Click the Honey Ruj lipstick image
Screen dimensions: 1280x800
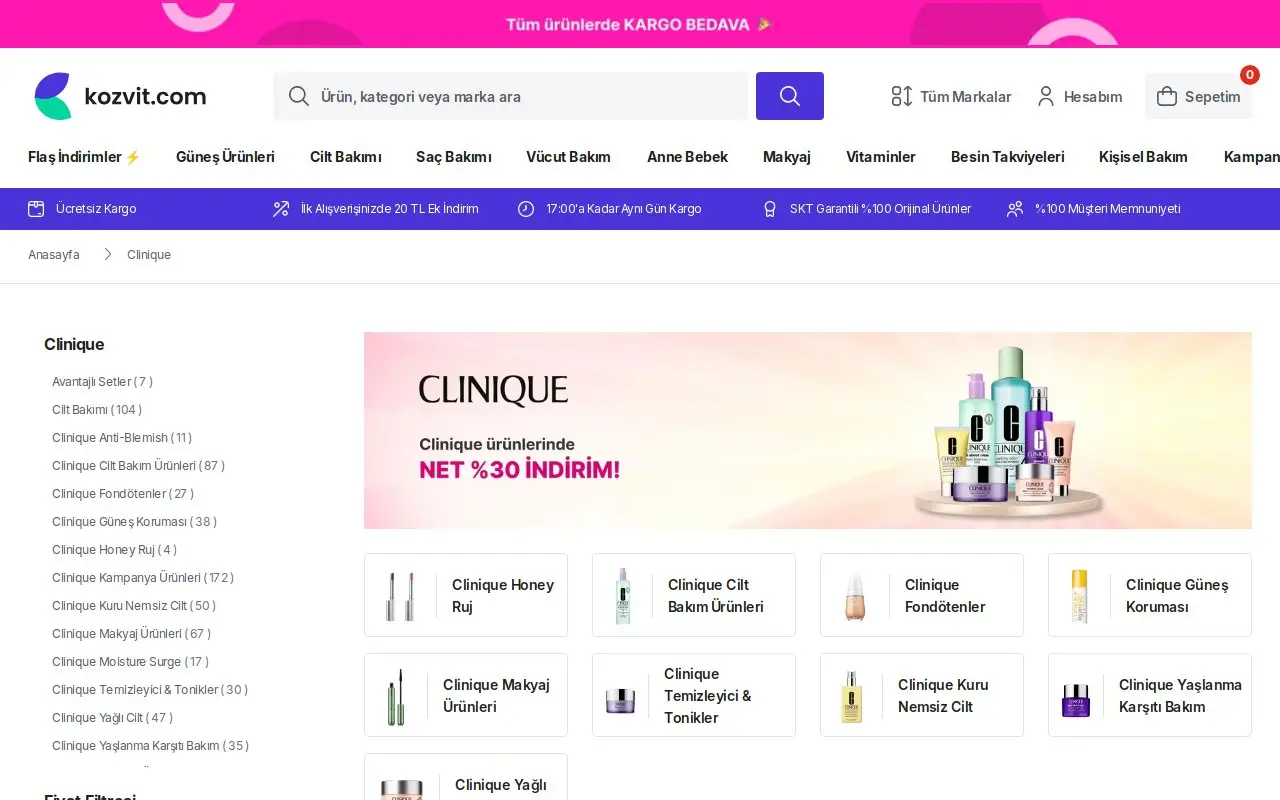[401, 595]
